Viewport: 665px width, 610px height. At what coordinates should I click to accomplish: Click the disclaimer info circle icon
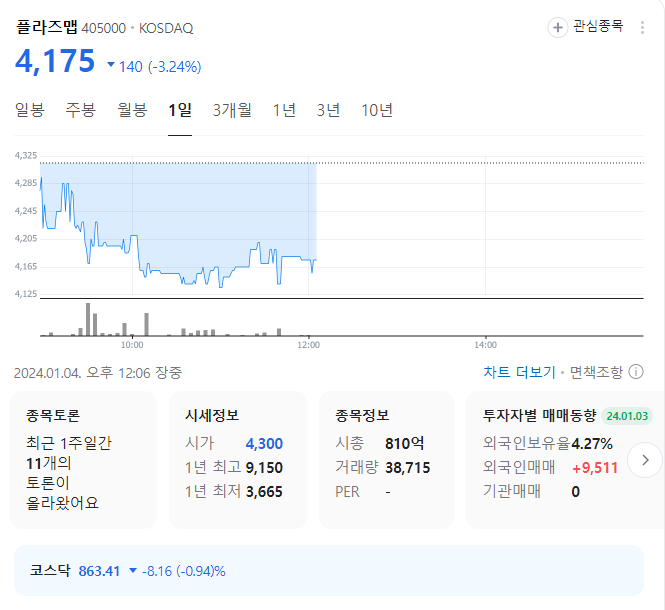pos(635,372)
